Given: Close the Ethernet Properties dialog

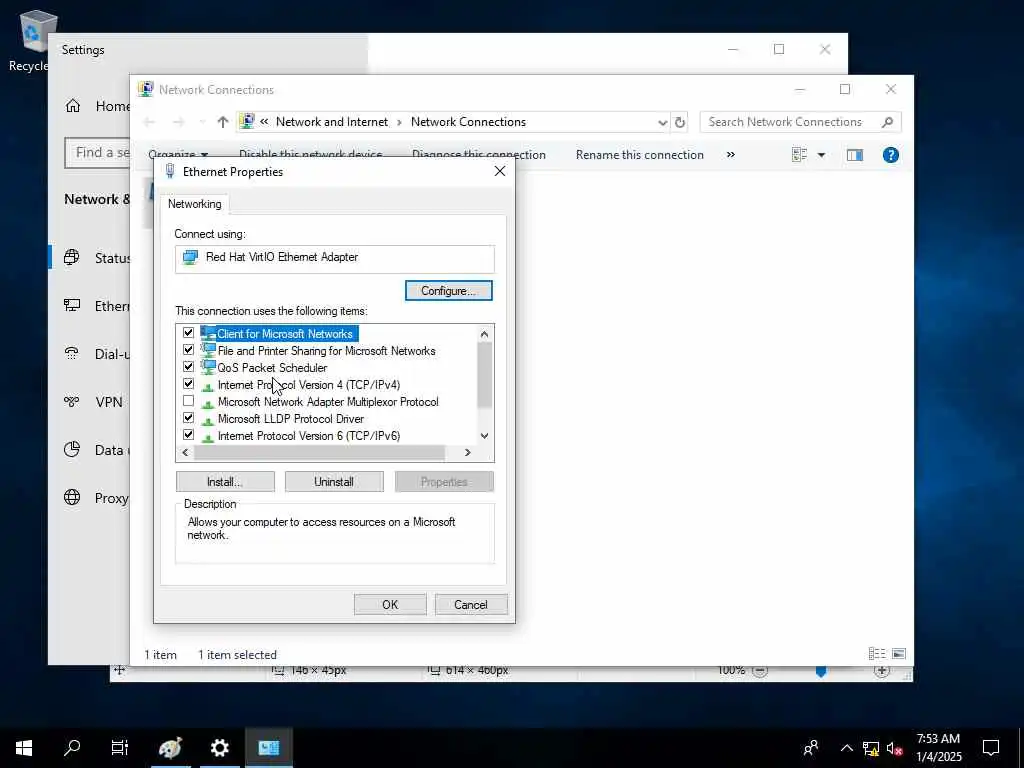Looking at the screenshot, I should coord(500,171).
